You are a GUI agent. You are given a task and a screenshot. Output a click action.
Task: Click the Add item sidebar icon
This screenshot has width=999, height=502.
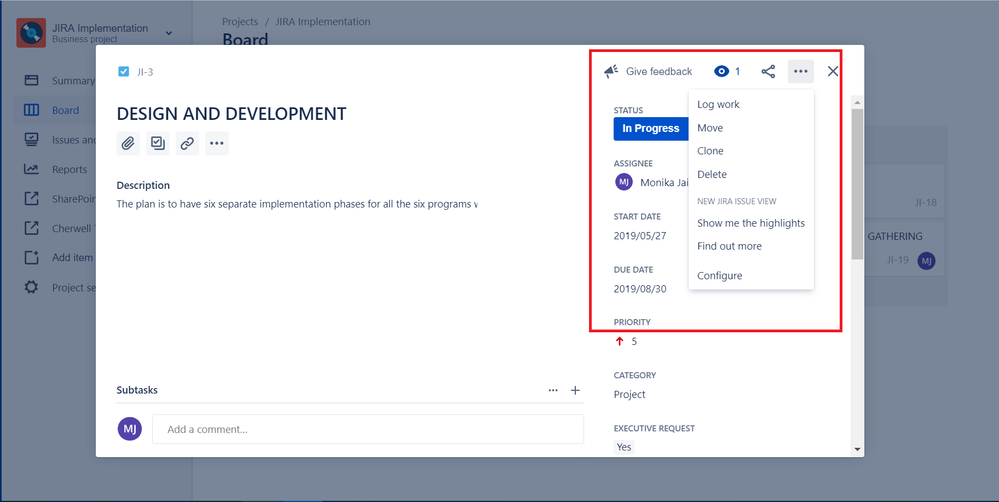pos(31,258)
